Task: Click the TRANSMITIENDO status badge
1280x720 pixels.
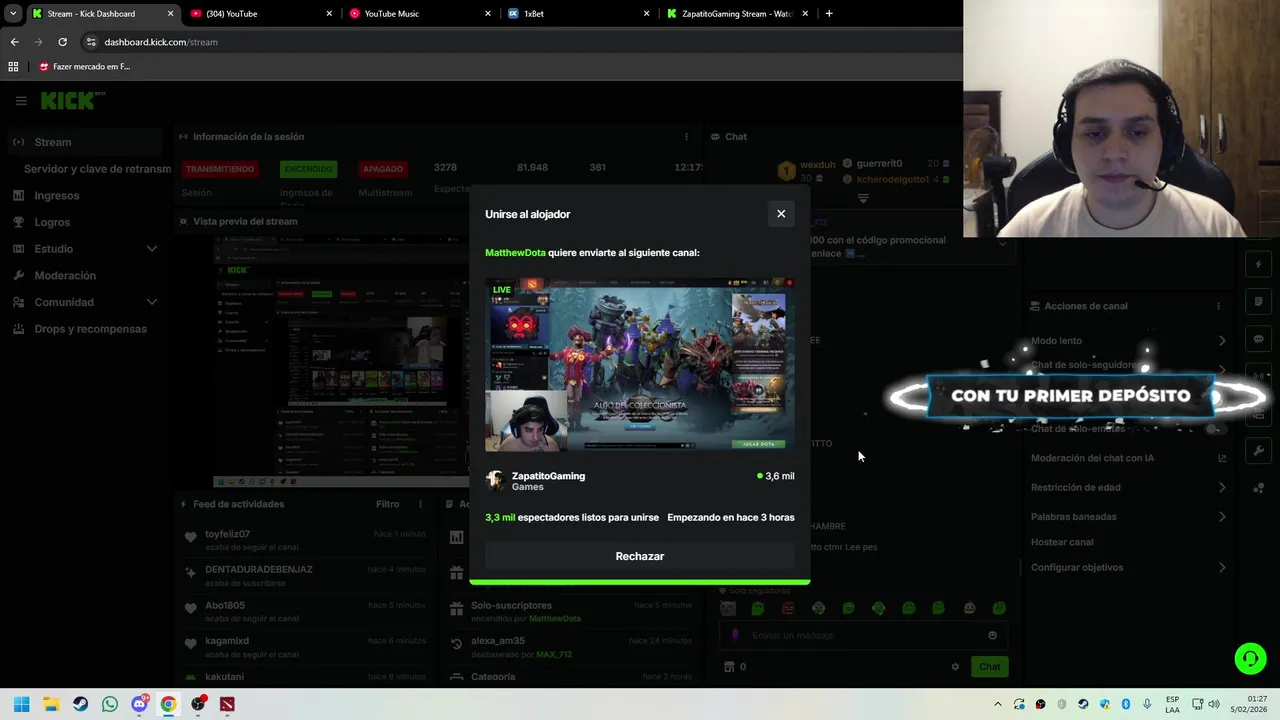Action: click(x=220, y=169)
